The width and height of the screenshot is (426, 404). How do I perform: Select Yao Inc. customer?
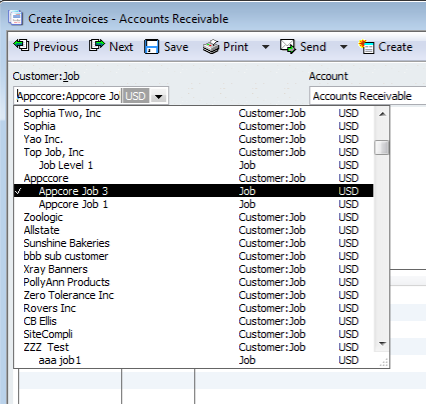coord(194,139)
